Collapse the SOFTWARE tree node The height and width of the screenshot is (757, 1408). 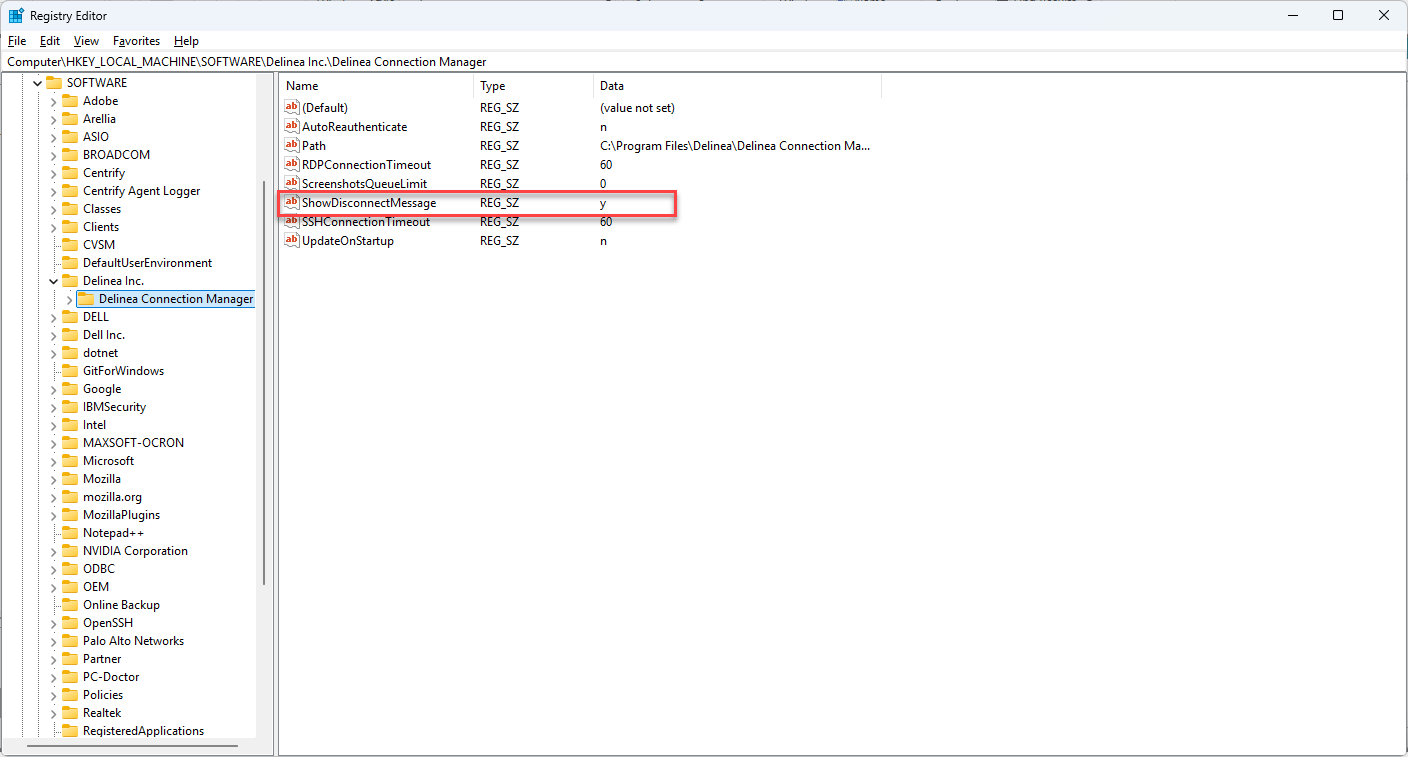[38, 83]
